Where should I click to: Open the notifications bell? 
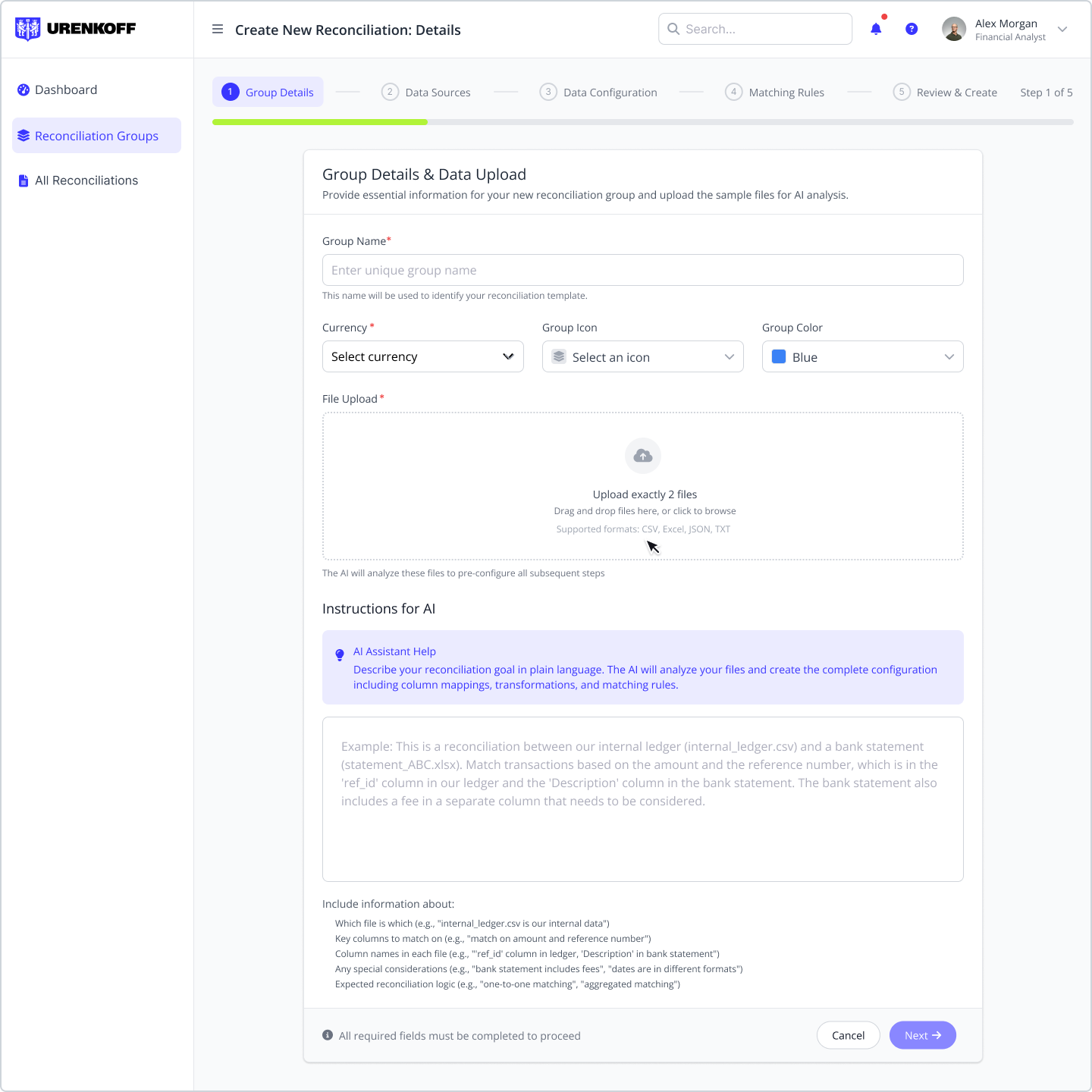(876, 29)
